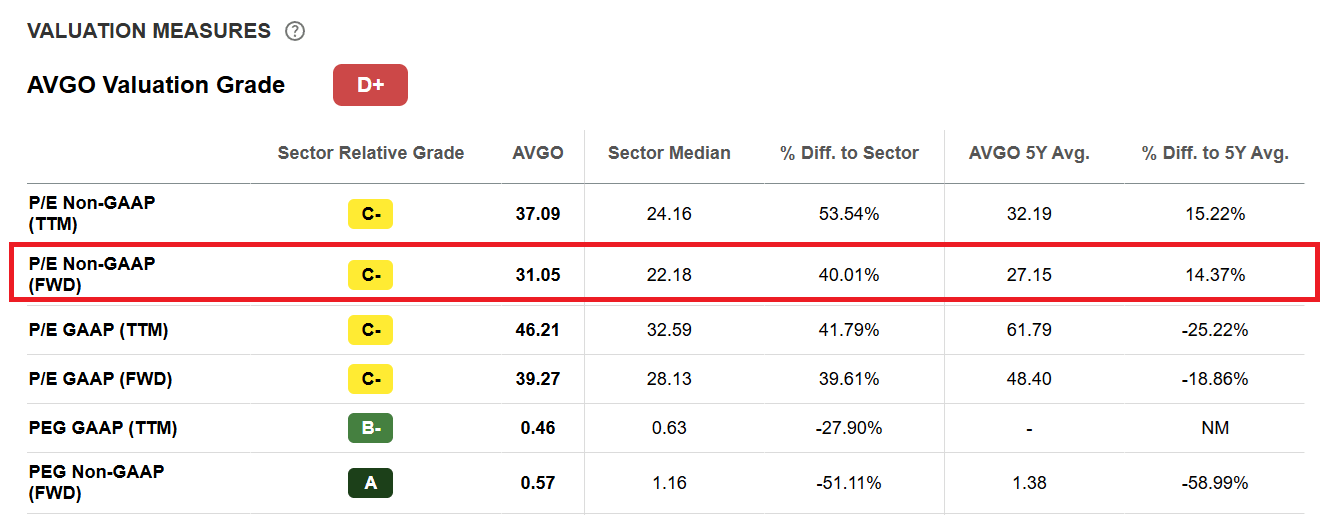This screenshot has height=515, width=1327.
Task: Click the C- grade badge for P/E Non-GAAP (TTM)
Action: coord(371,214)
